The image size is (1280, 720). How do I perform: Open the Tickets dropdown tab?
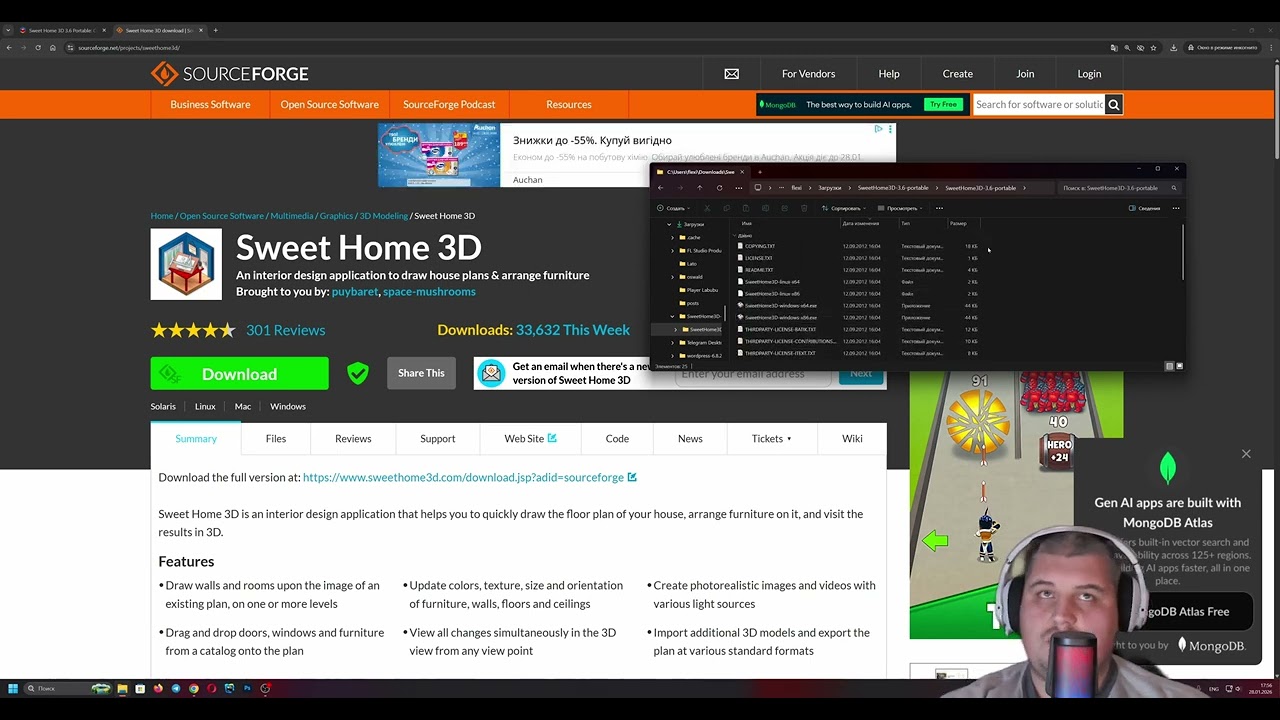click(771, 439)
